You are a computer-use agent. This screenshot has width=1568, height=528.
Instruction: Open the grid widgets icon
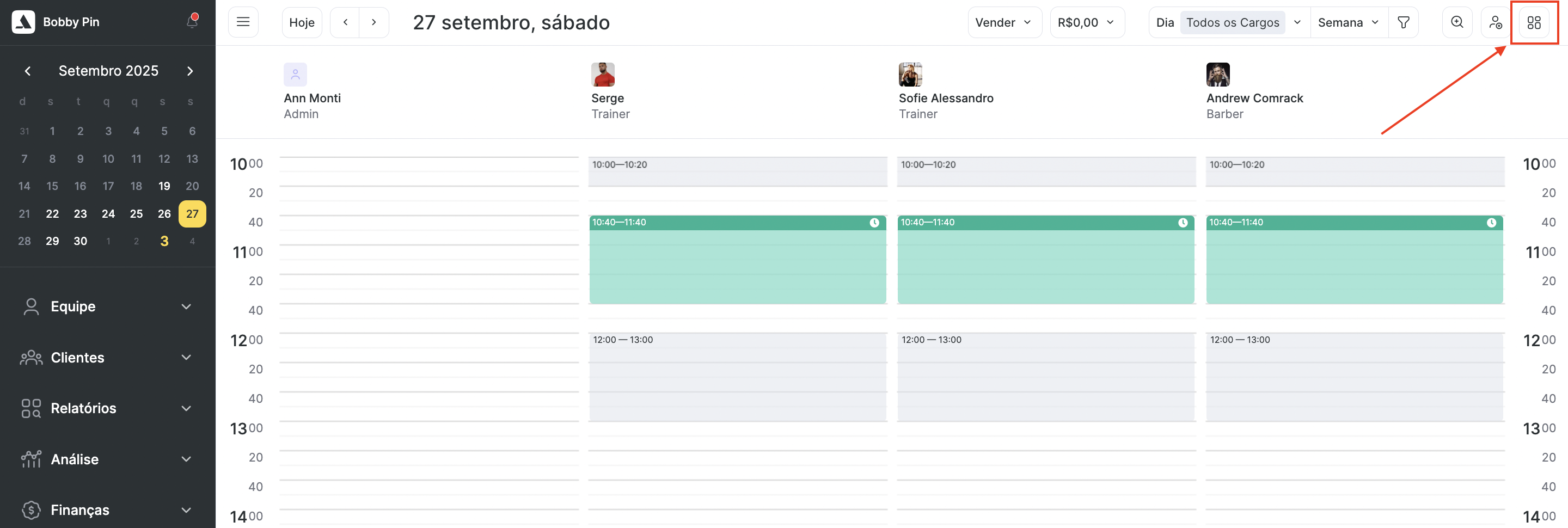pyautogui.click(x=1533, y=22)
